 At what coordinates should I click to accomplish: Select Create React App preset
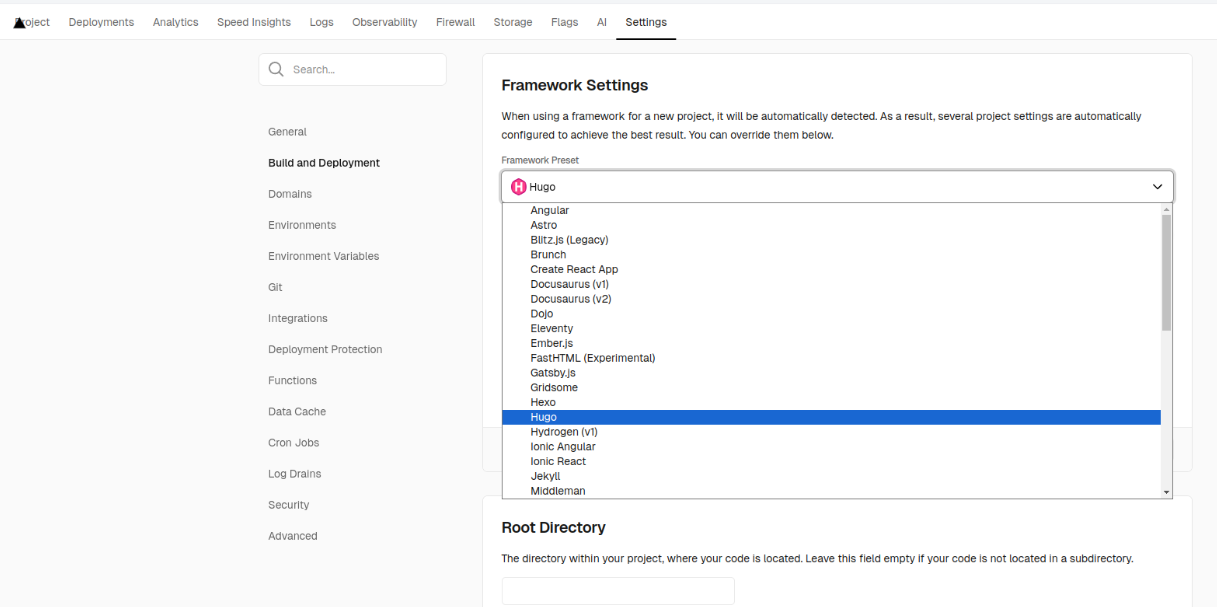831,269
